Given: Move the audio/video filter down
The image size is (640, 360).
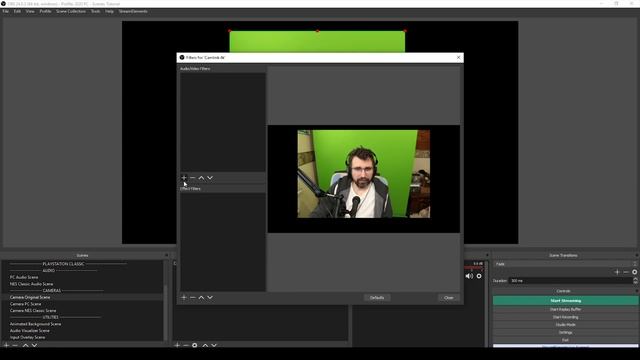Looking at the screenshot, I should click(210, 178).
